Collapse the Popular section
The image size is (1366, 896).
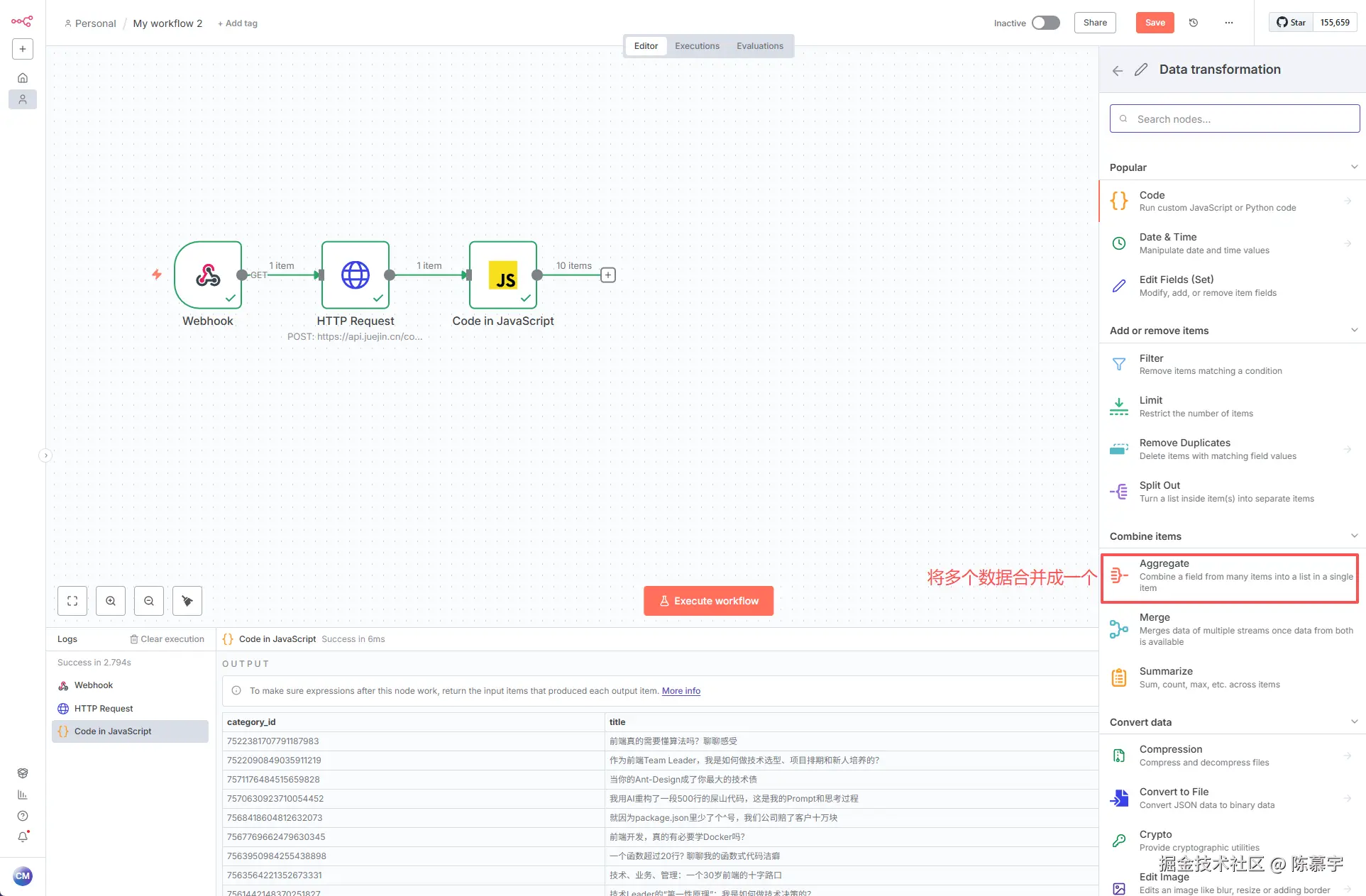click(x=1354, y=167)
